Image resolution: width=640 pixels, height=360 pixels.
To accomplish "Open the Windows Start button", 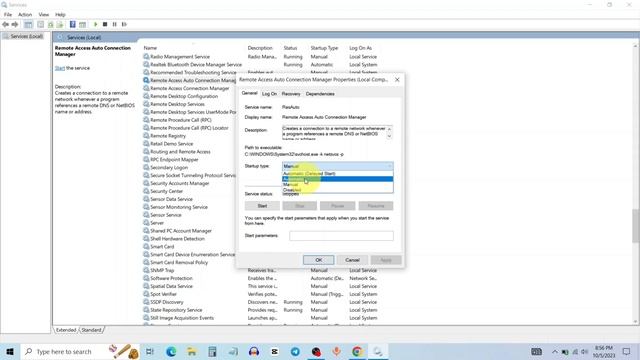I will pyautogui.click(x=10, y=351).
